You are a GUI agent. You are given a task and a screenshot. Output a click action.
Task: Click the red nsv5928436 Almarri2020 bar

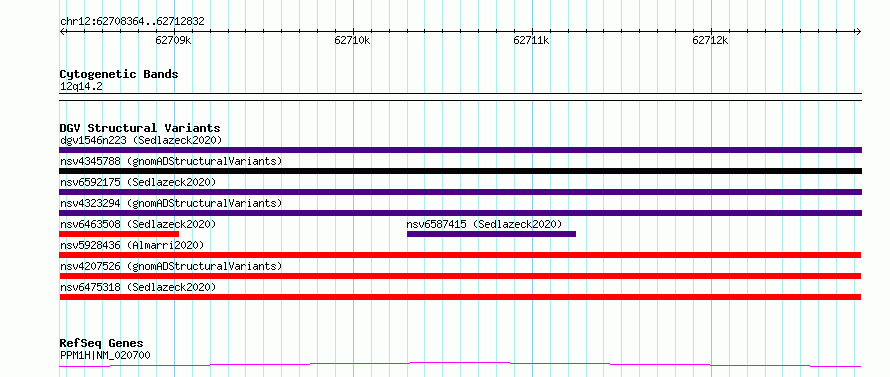coord(460,255)
